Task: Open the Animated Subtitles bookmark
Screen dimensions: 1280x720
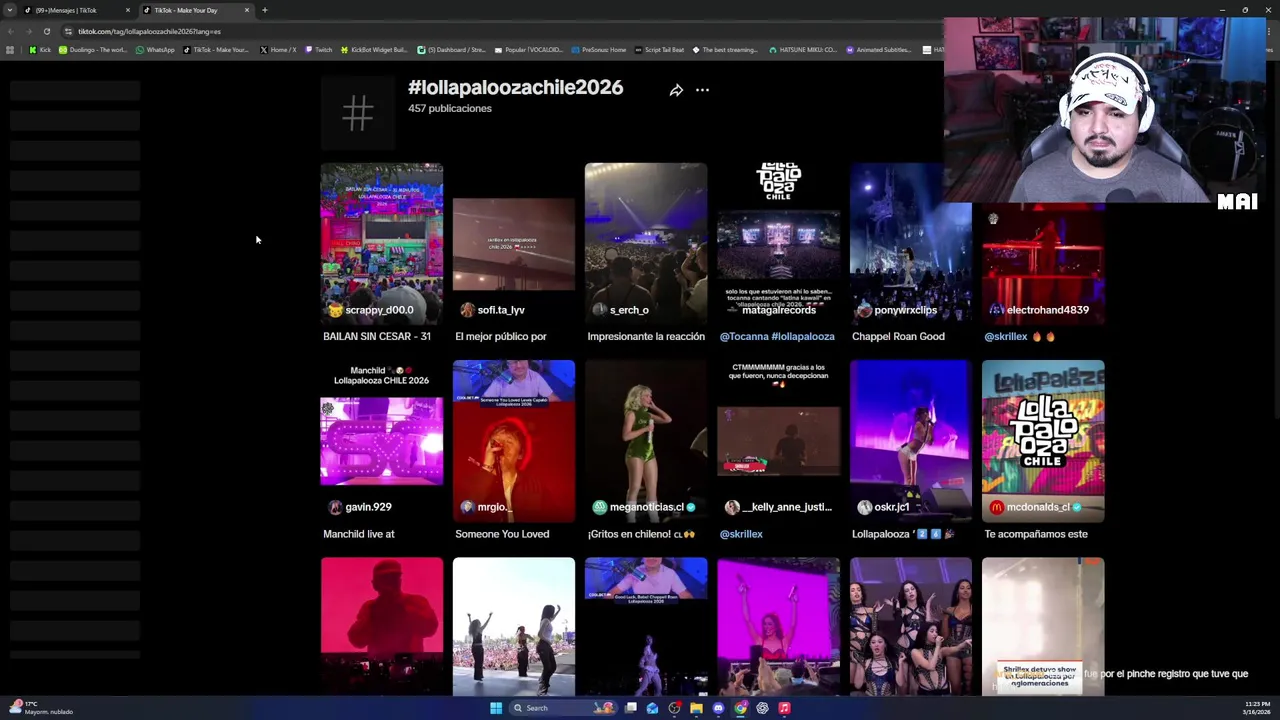Action: click(x=880, y=49)
